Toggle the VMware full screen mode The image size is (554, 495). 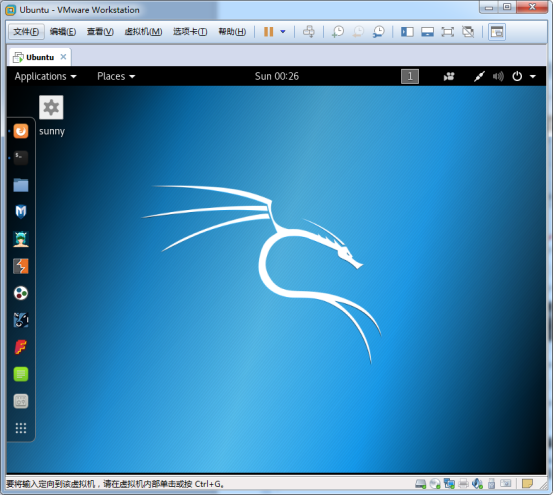448,32
